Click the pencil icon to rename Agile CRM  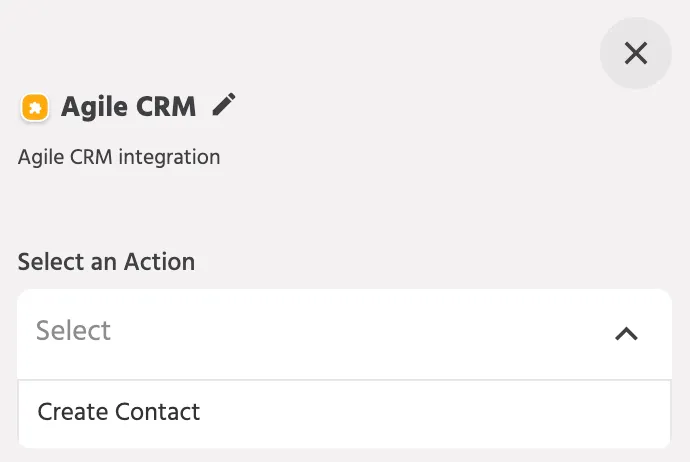point(224,105)
